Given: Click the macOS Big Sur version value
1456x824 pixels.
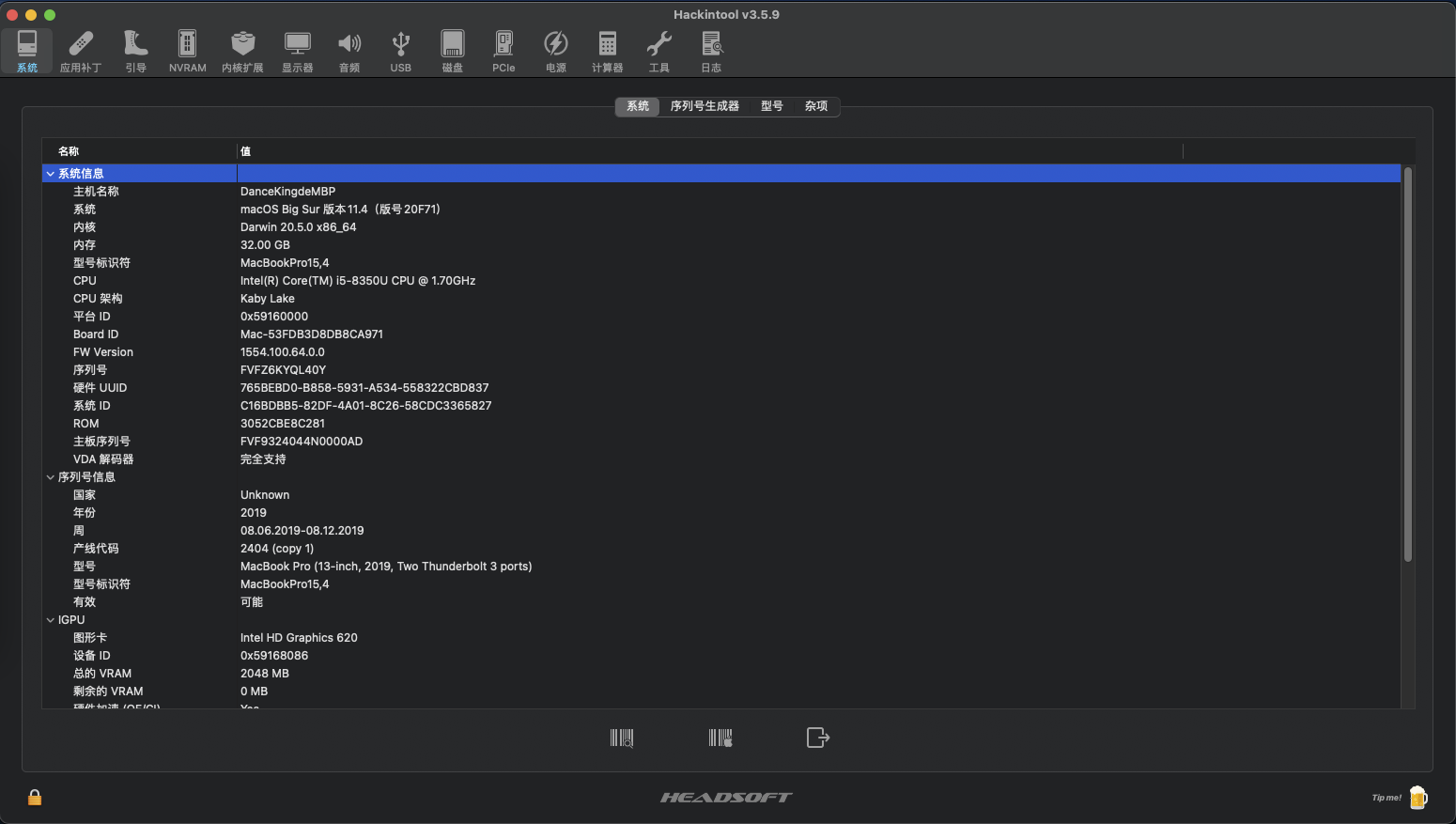Looking at the screenshot, I should 340,210.
